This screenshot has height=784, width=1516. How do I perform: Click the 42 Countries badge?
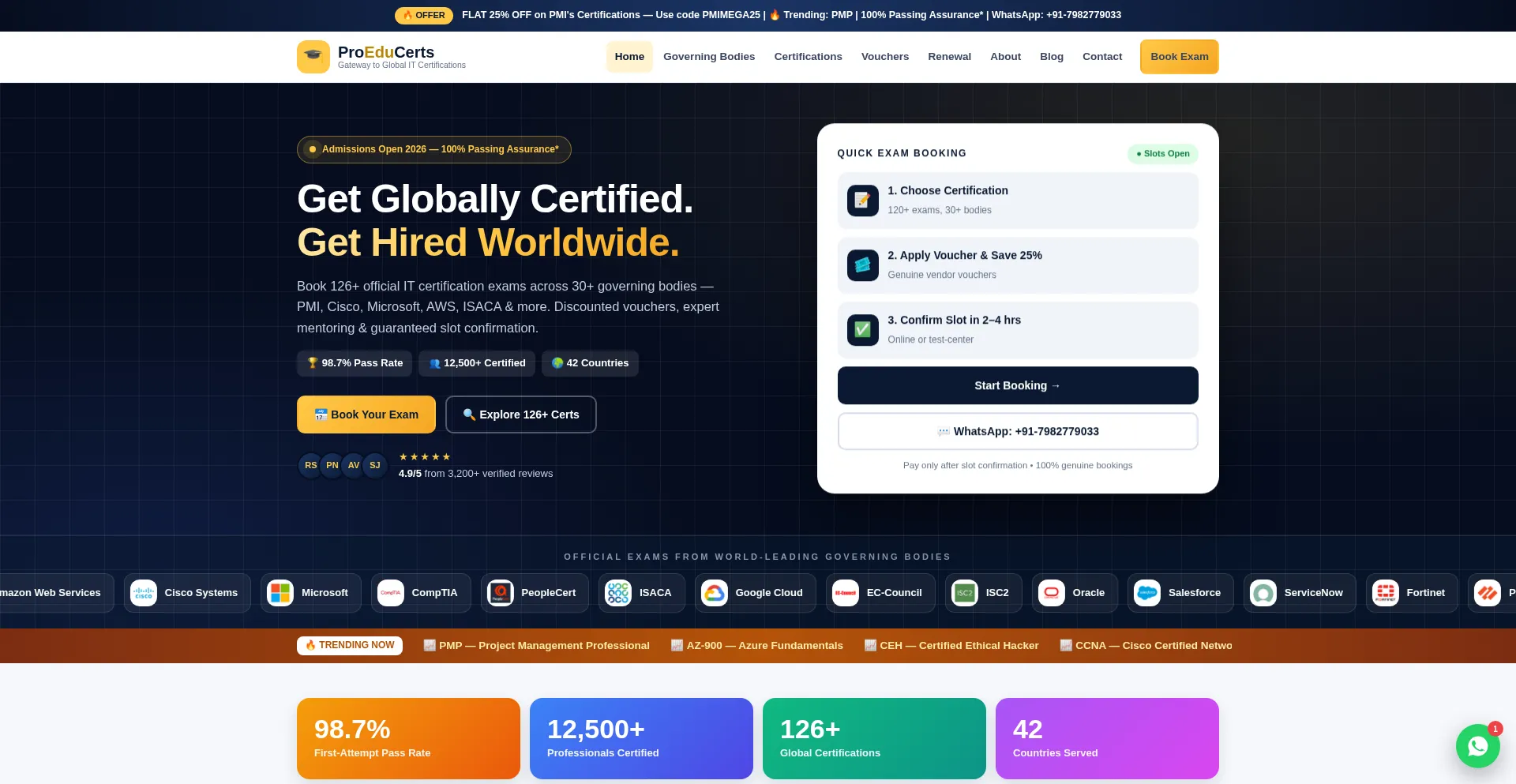click(590, 363)
